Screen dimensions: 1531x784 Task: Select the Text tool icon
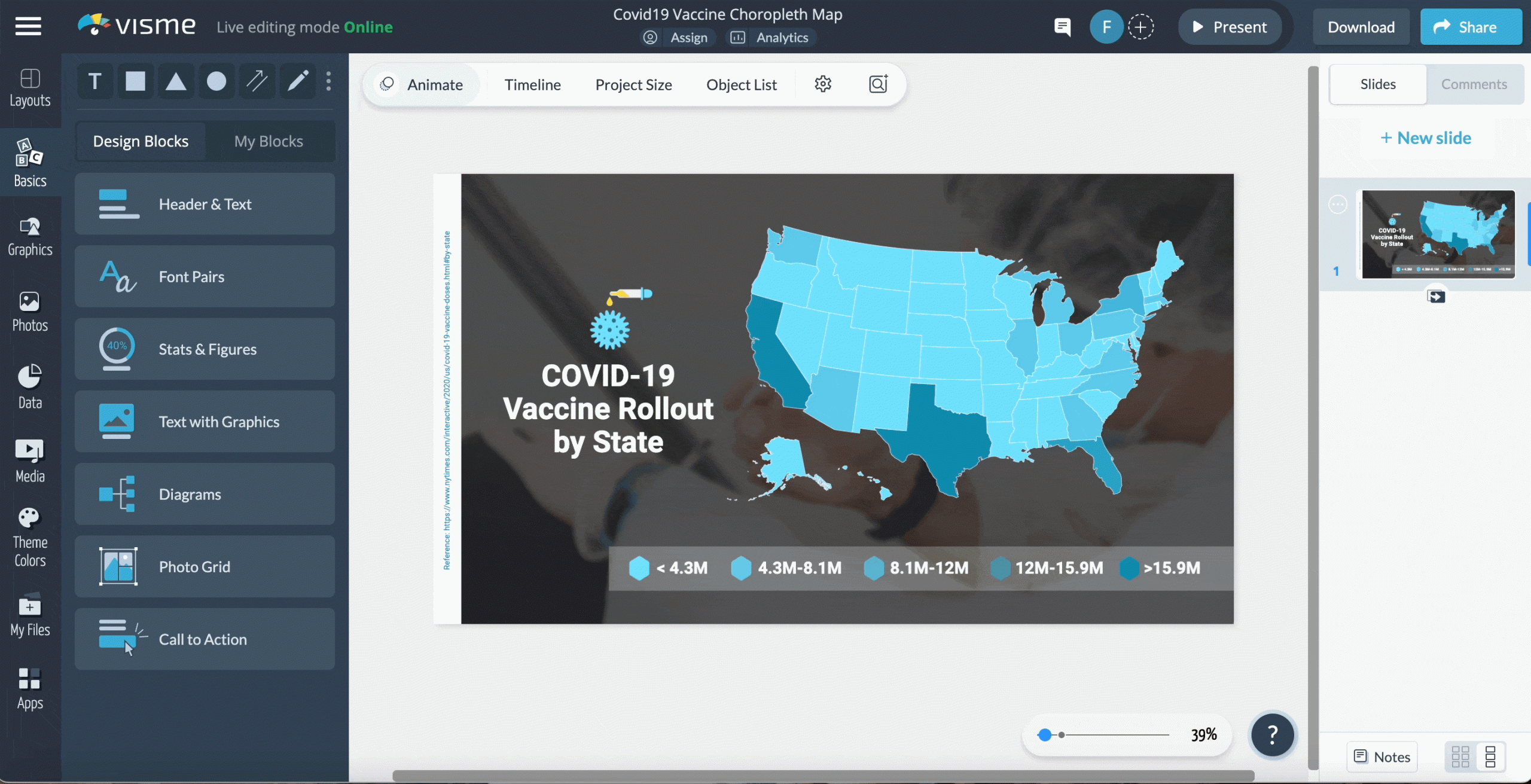point(94,81)
